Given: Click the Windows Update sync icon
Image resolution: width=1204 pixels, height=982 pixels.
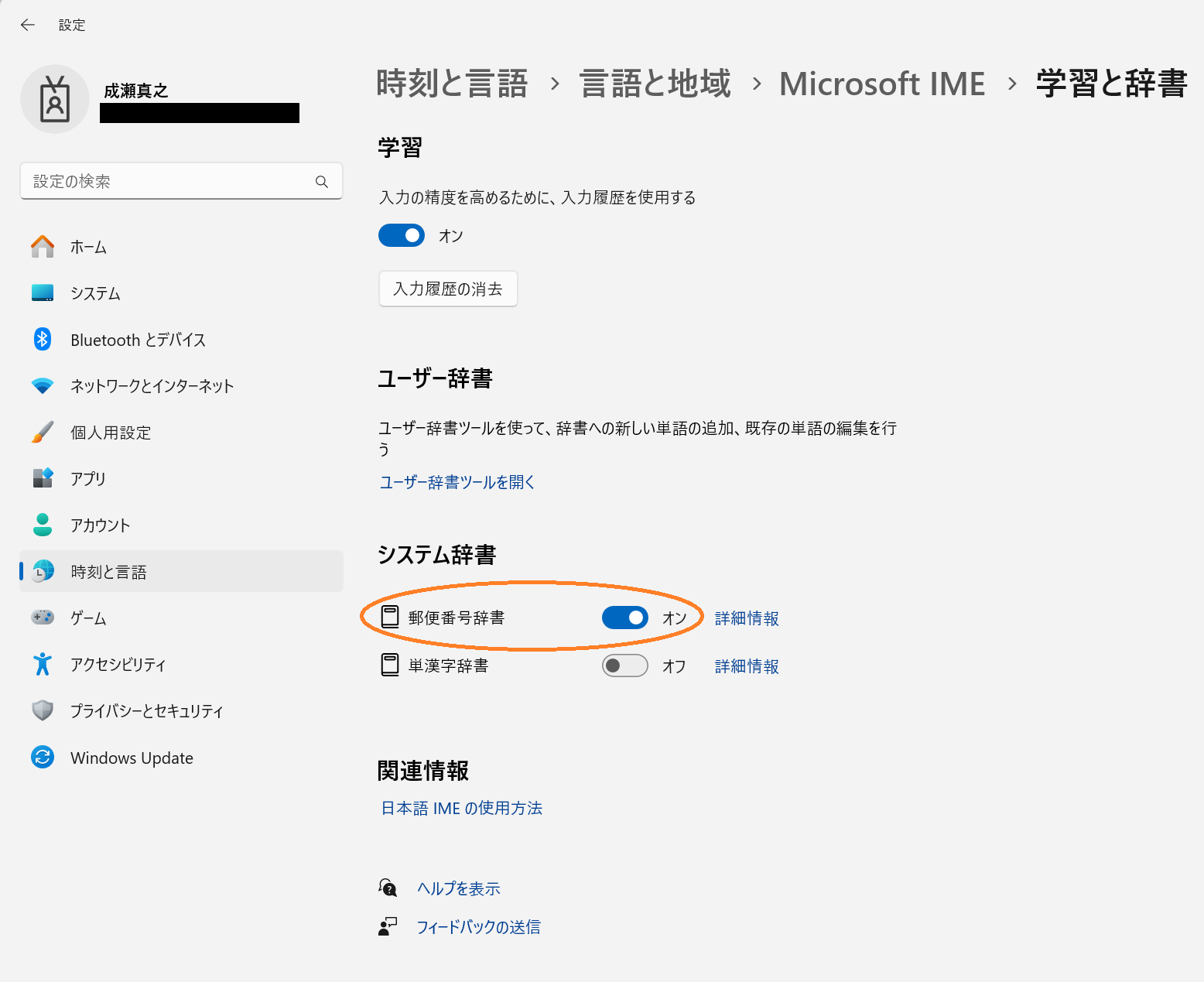Looking at the screenshot, I should click(x=43, y=757).
